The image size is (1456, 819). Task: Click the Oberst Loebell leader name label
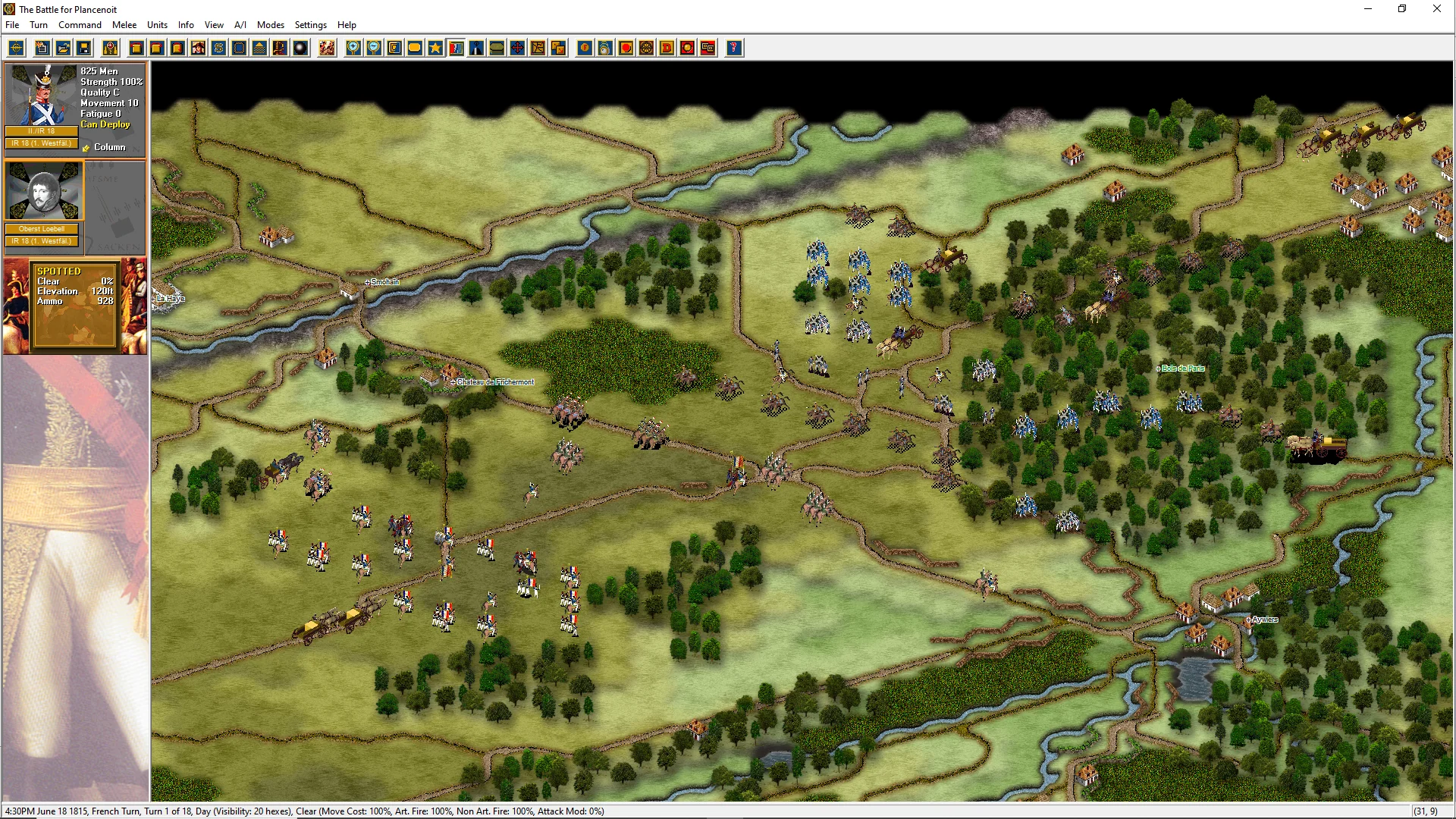pyautogui.click(x=42, y=229)
